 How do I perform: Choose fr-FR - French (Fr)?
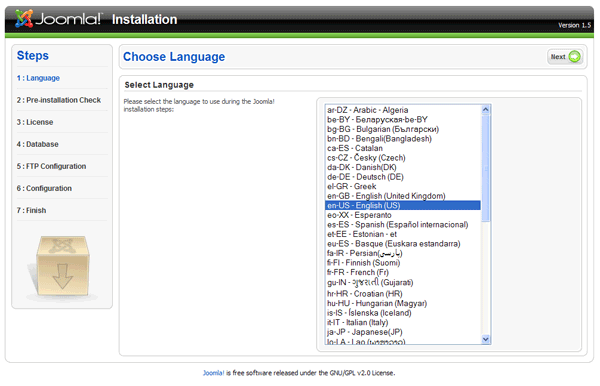(x=403, y=273)
